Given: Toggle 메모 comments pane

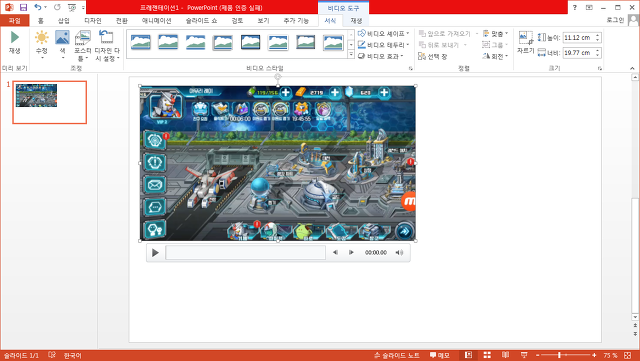Looking at the screenshot, I should click(x=440, y=355).
